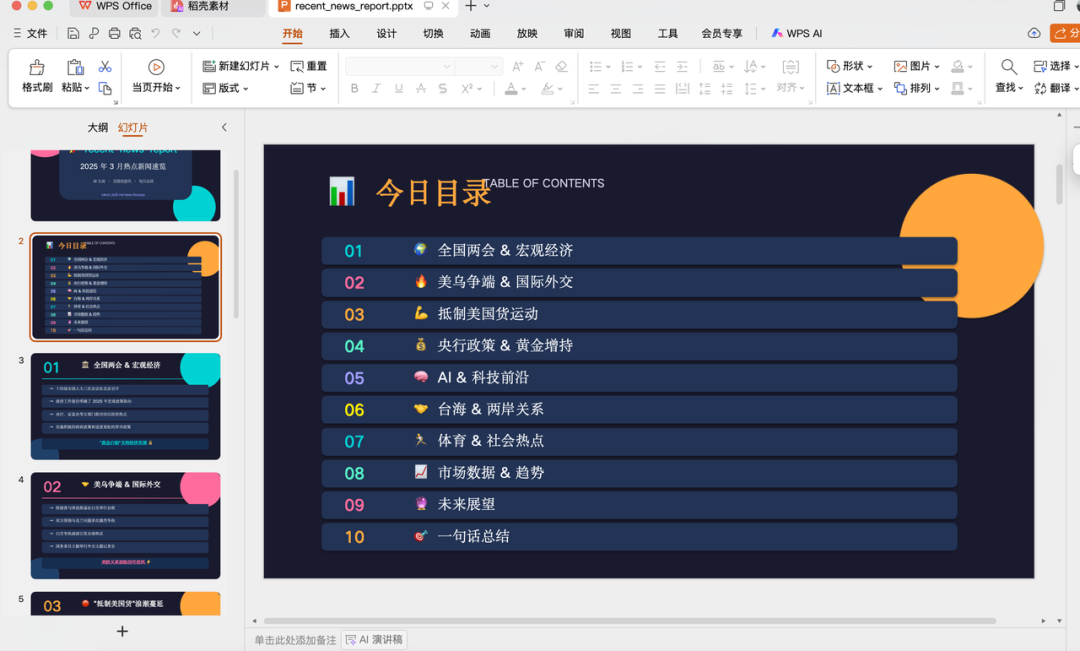Screen dimensions: 1080x651
Task: Click the Find (查找) magnifier icon
Action: (1009, 67)
